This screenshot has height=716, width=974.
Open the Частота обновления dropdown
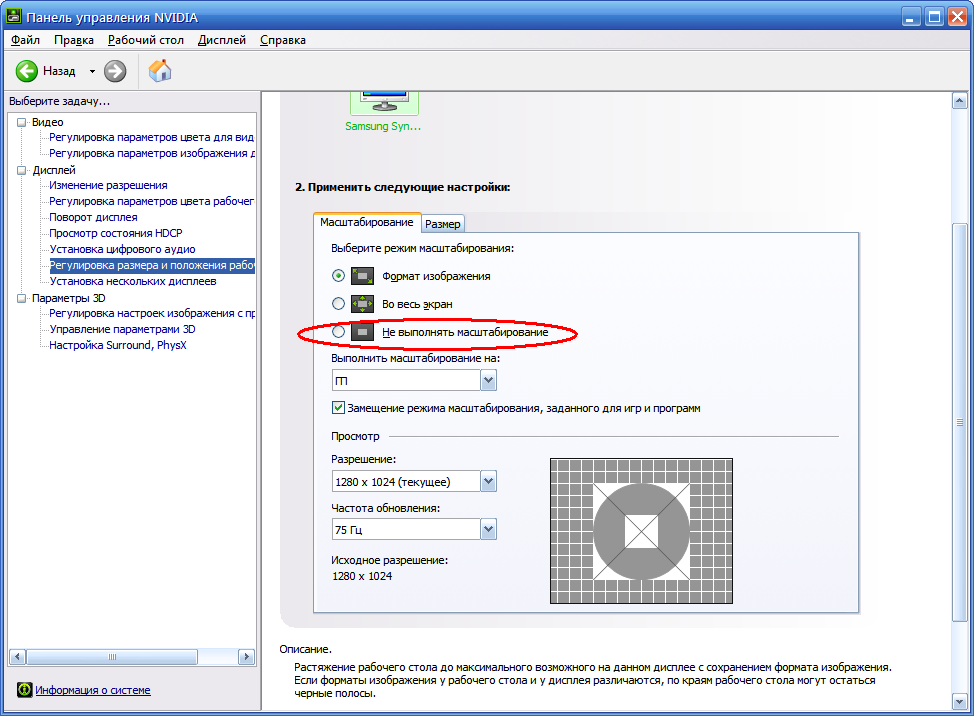(489, 529)
